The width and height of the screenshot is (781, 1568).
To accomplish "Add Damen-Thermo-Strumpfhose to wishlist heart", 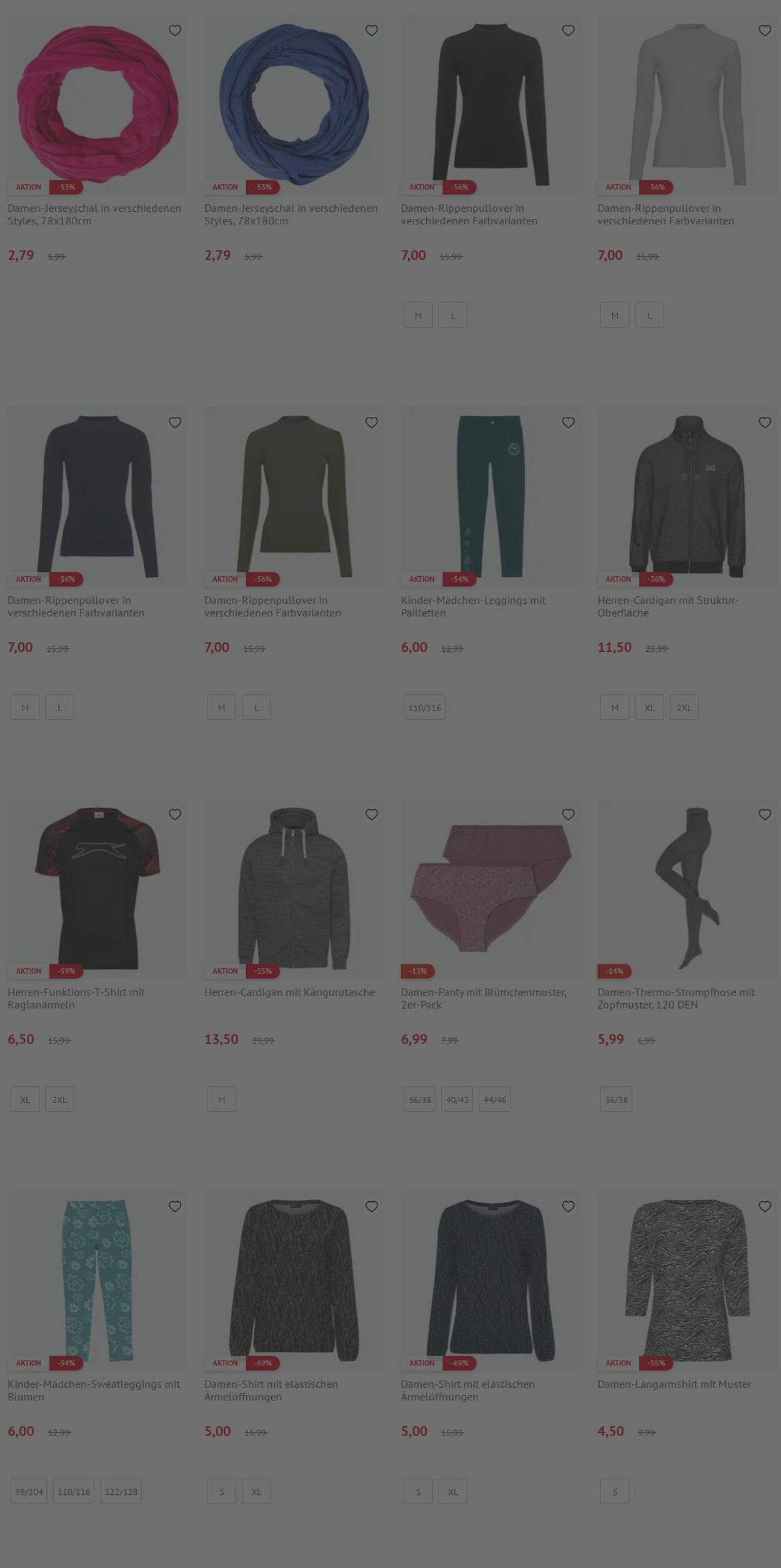I will coord(765,814).
